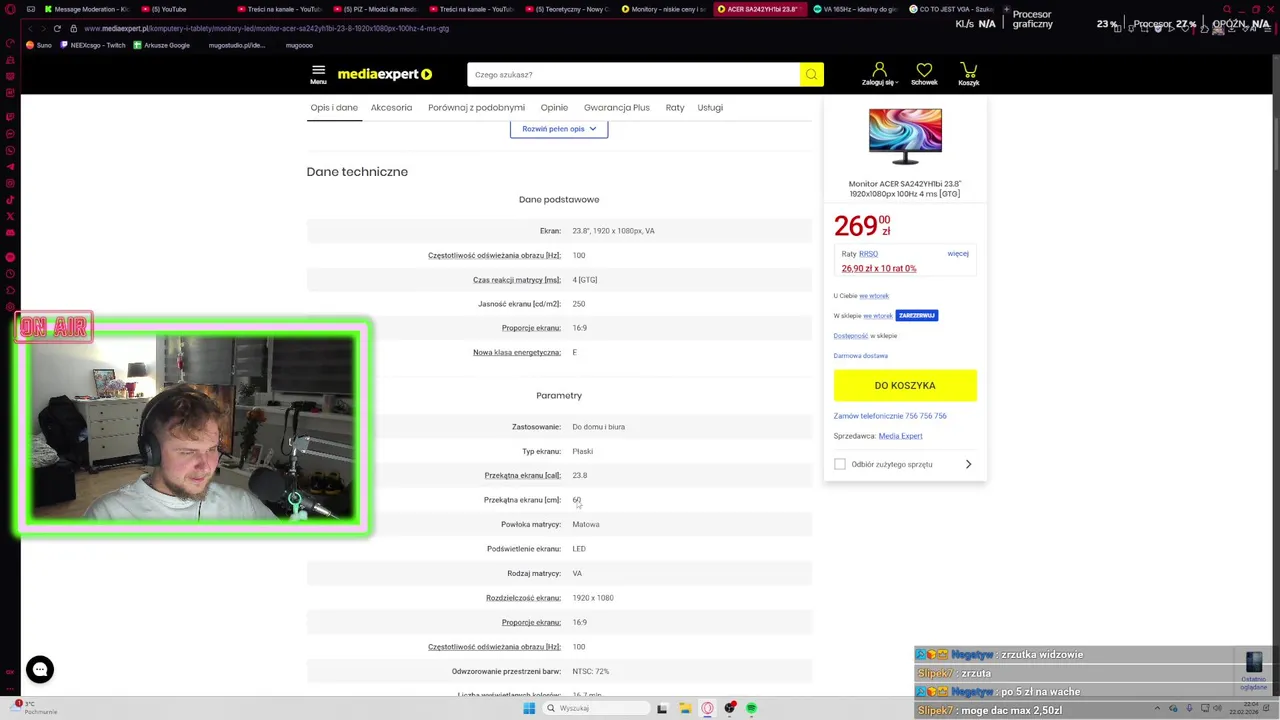Switch to VA 165Hz browser tab
The height and width of the screenshot is (720, 1280).
855,9
